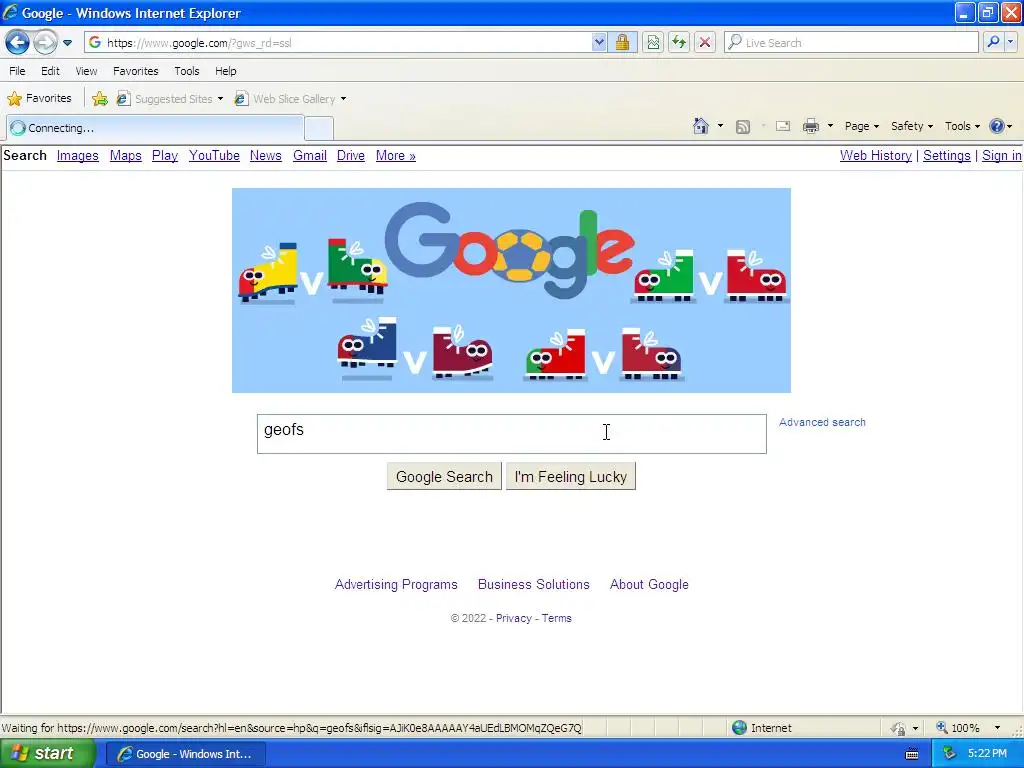Screen dimensions: 1024x768
Task: Click Internet security zone in status bar
Action: pyautogui.click(x=761, y=728)
